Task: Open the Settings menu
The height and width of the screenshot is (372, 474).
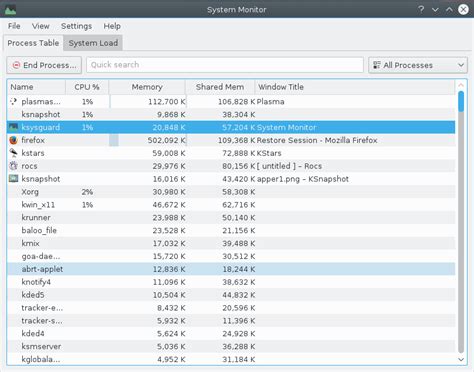Action: tap(76, 26)
